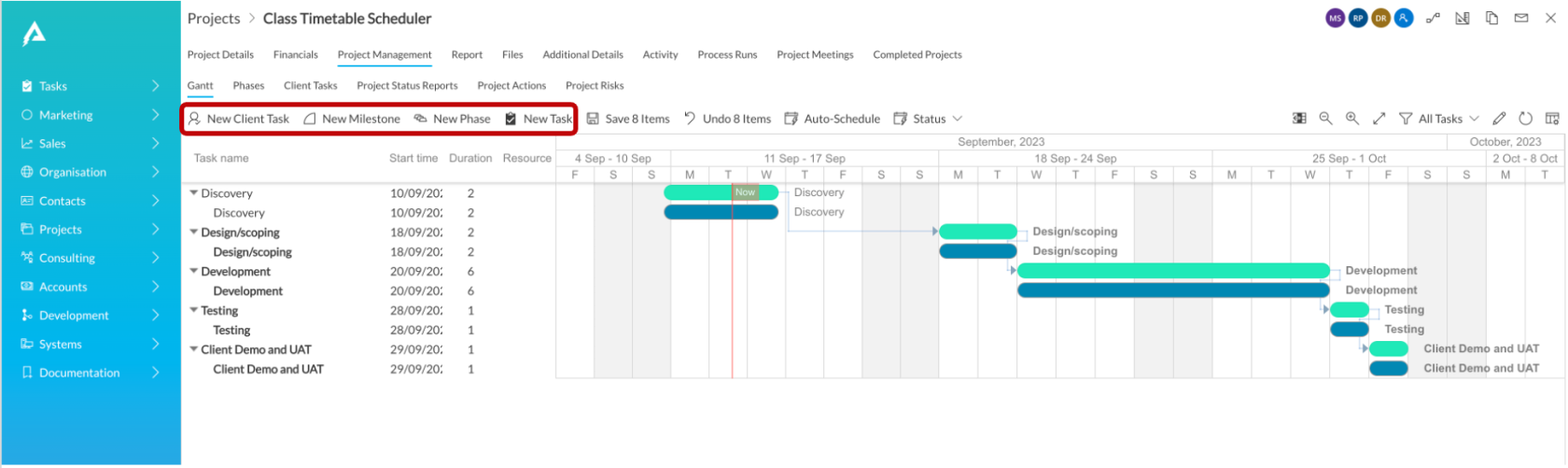The image size is (1568, 468).
Task: Refresh the Gantt with circular arrow icon
Action: pos(1525,119)
